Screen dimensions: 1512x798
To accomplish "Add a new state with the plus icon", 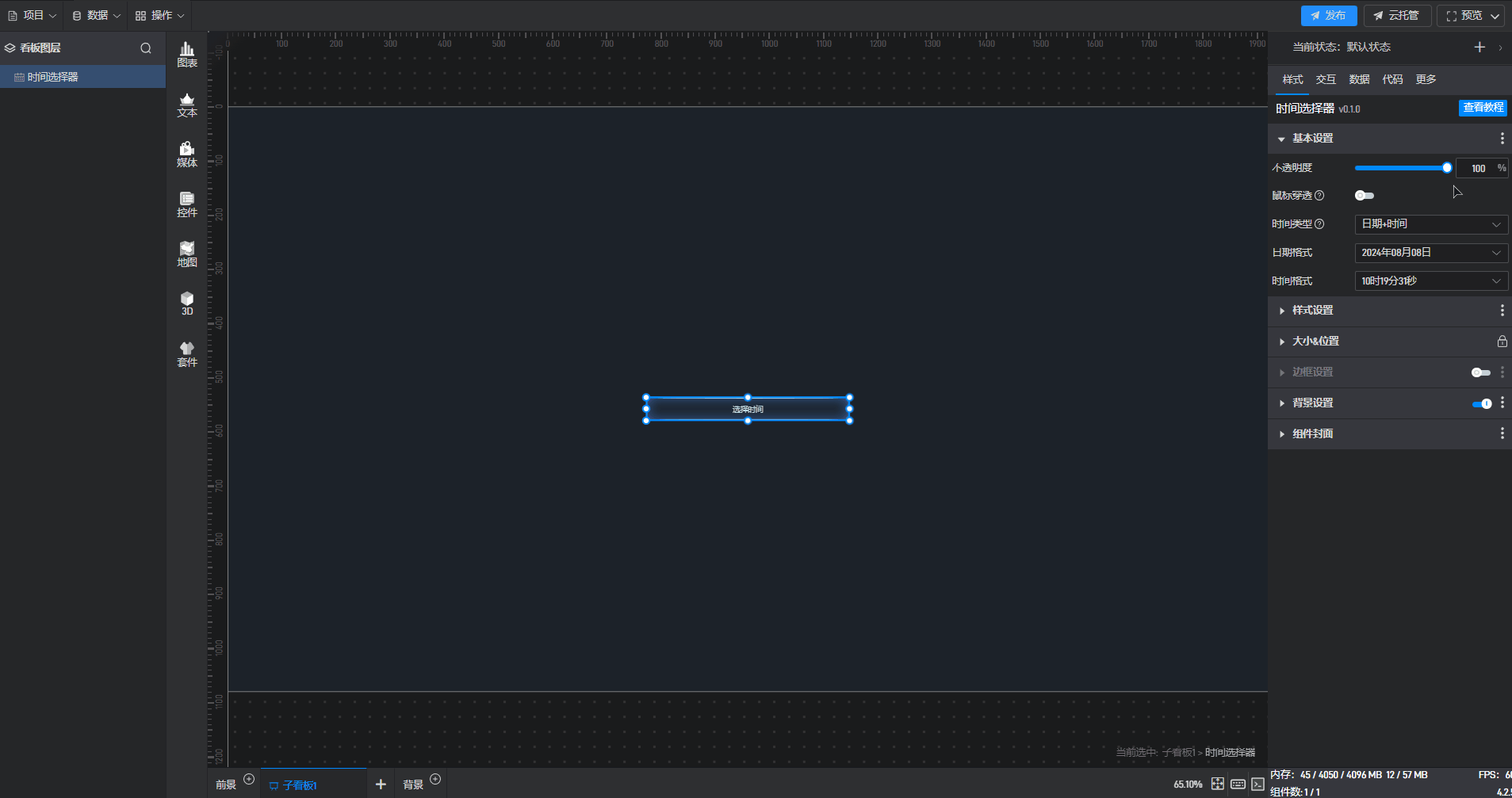I will 1479,47.
